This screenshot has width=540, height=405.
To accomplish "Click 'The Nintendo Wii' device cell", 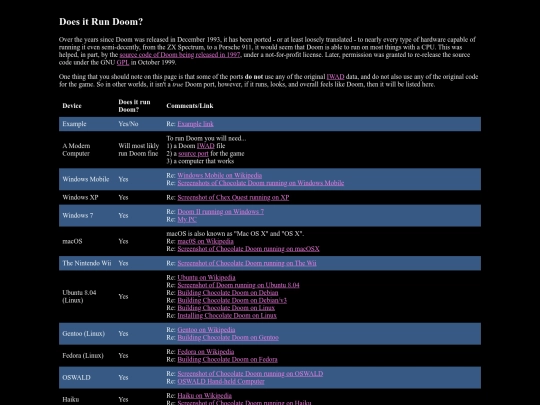I will click(x=87, y=263).
